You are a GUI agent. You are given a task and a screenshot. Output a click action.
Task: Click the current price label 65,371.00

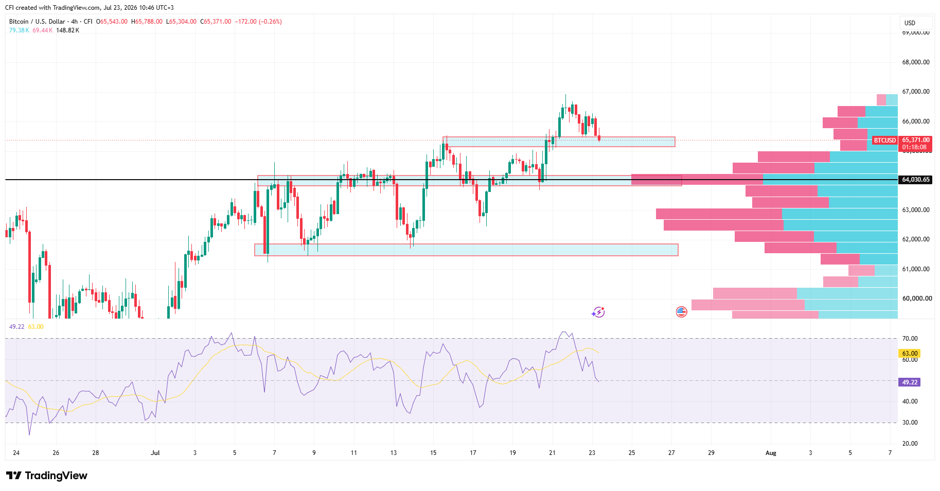coord(915,140)
